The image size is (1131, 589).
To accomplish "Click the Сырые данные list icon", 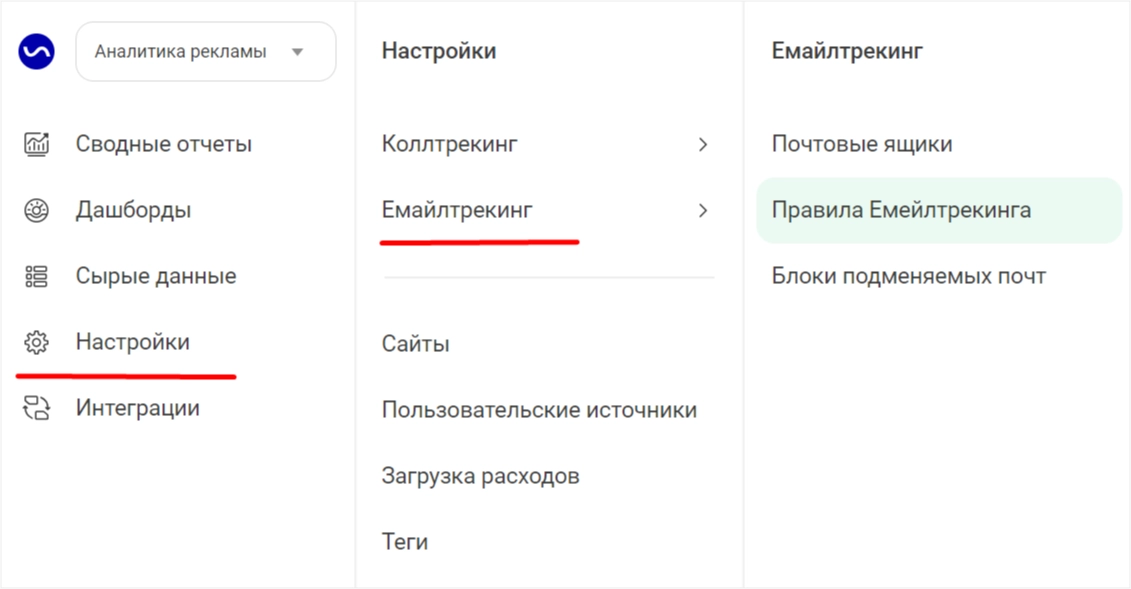I will (x=36, y=276).
